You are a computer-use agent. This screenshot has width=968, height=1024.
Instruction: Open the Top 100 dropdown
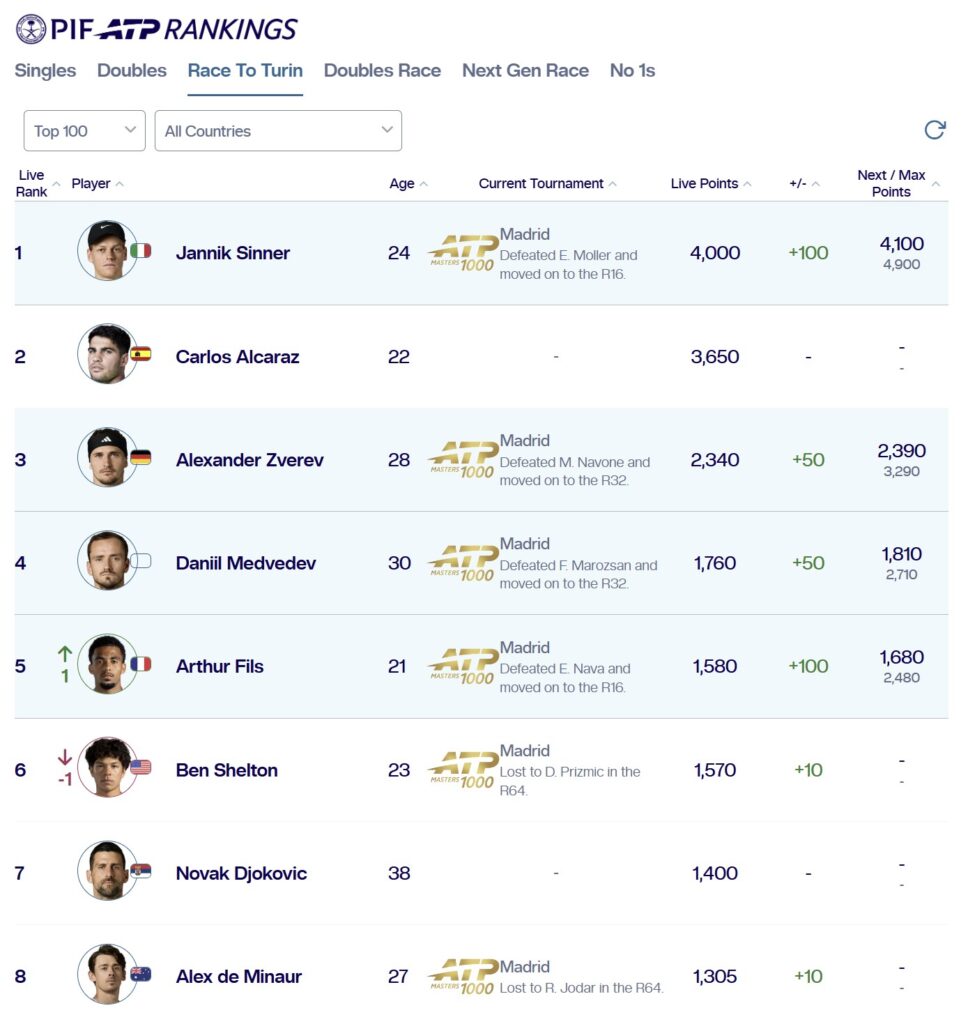(84, 131)
